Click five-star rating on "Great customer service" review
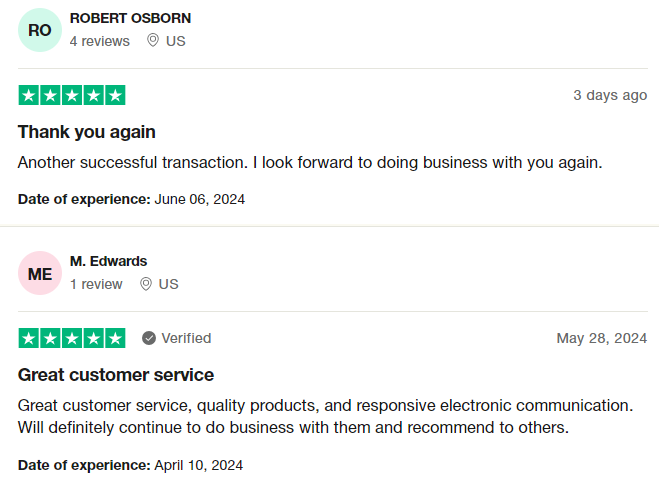Viewport: 659px width, 483px height. click(x=72, y=338)
